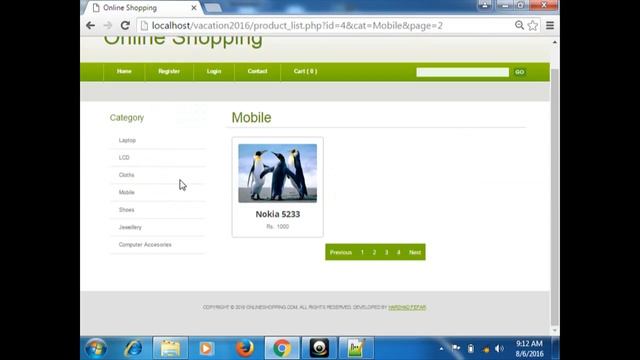Go to page 1 in pagination

[362, 252]
